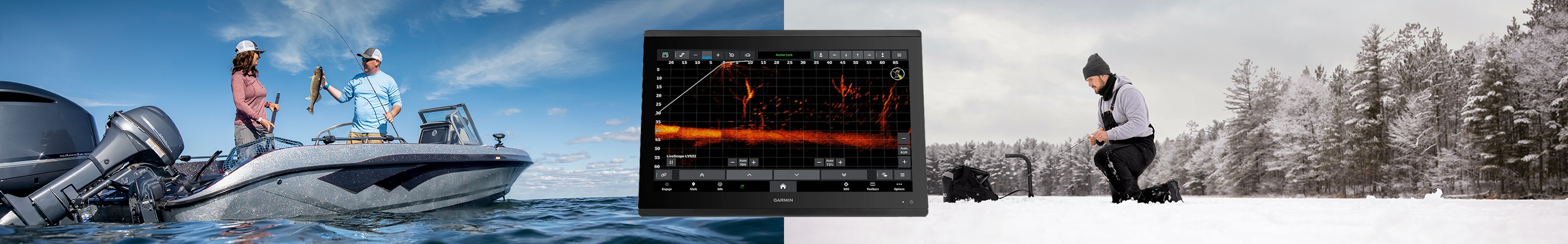Toggle the link icon in bottom toolbar
Image resolution: width=1568 pixels, height=244 pixels.
663,175
